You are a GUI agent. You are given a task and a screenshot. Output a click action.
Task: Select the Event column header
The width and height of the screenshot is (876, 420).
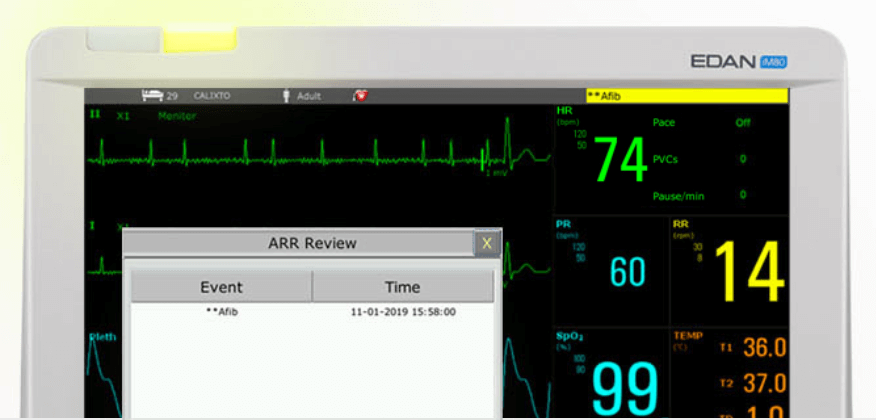(x=221, y=287)
